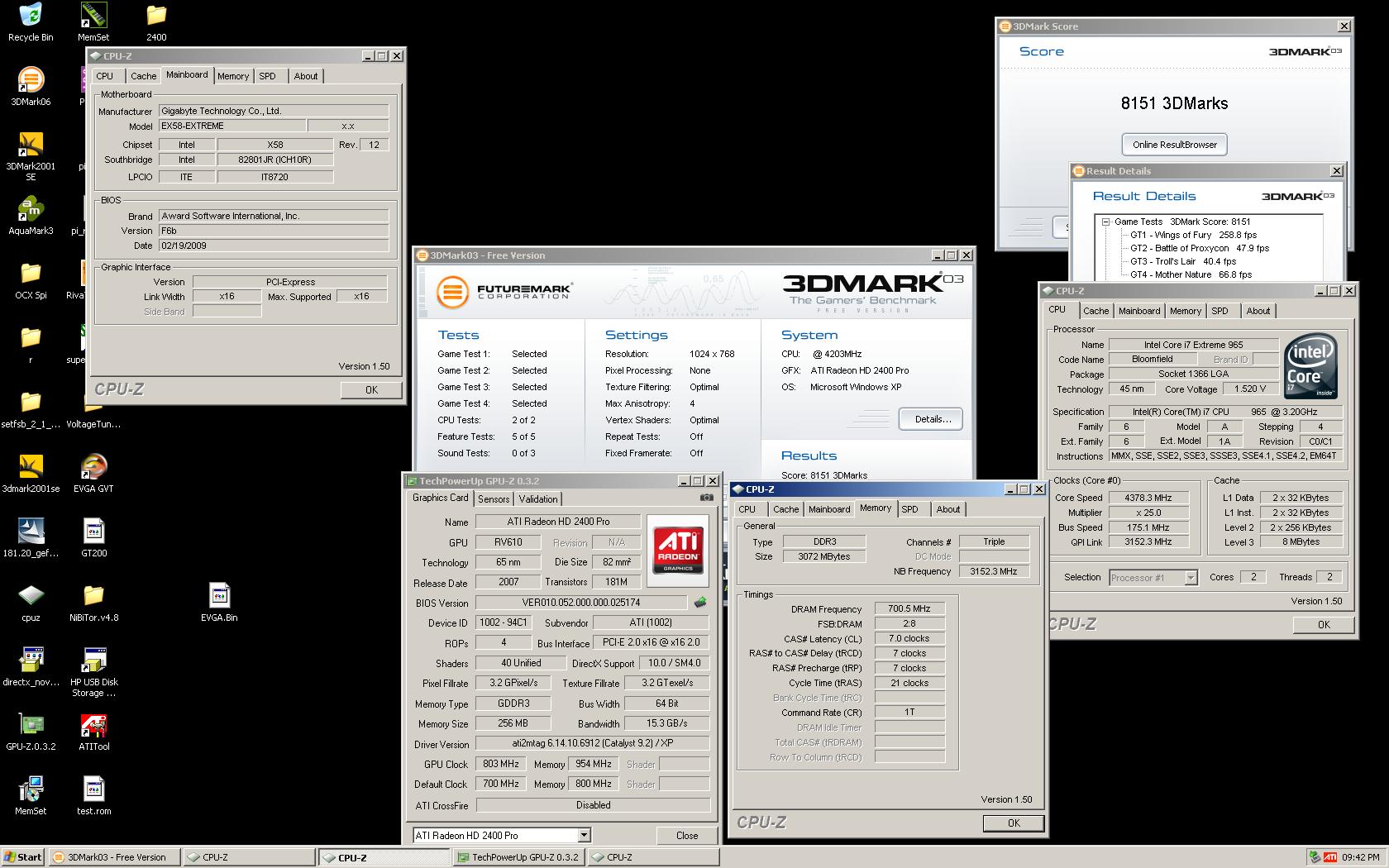Click the BIOS save chip icon in GPU-Z

(700, 603)
